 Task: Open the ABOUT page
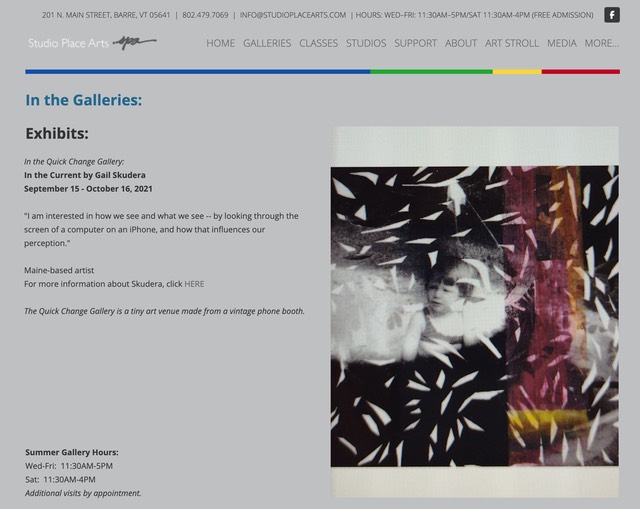pyautogui.click(x=461, y=43)
